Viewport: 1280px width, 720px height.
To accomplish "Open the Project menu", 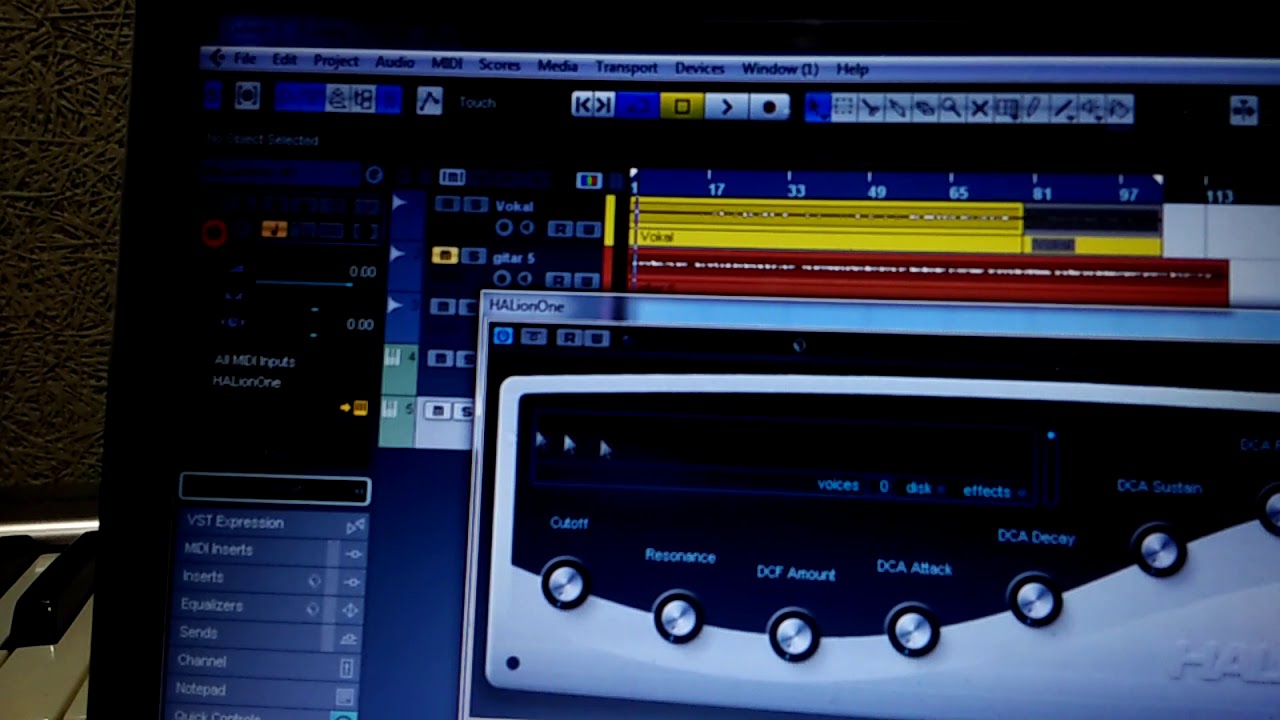I will pos(336,61).
